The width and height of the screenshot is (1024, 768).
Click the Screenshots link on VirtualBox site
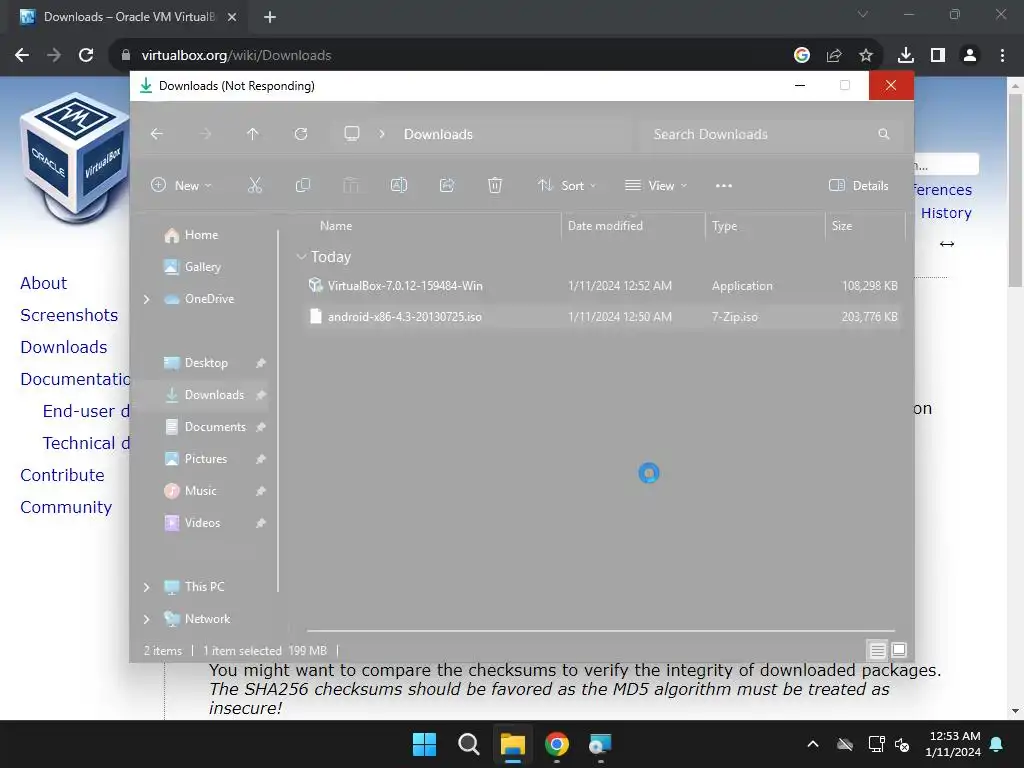point(69,315)
